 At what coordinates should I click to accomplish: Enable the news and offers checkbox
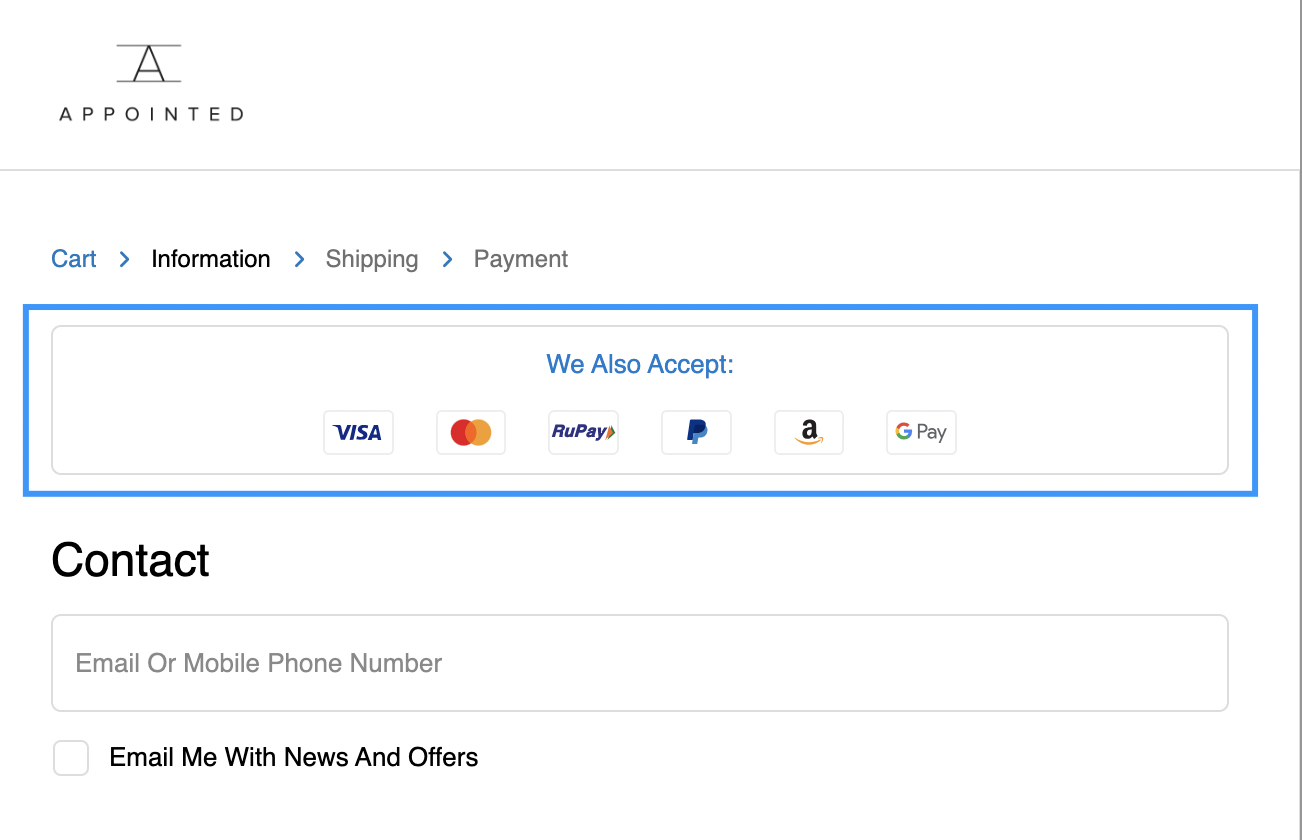[71, 758]
